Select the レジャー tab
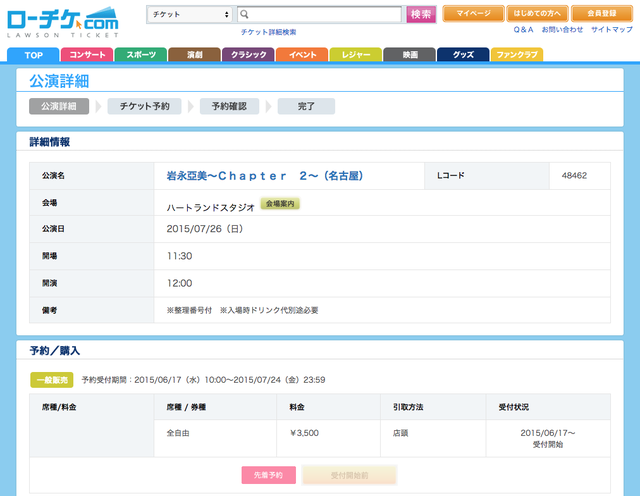This screenshot has height=496, width=640. [356, 55]
